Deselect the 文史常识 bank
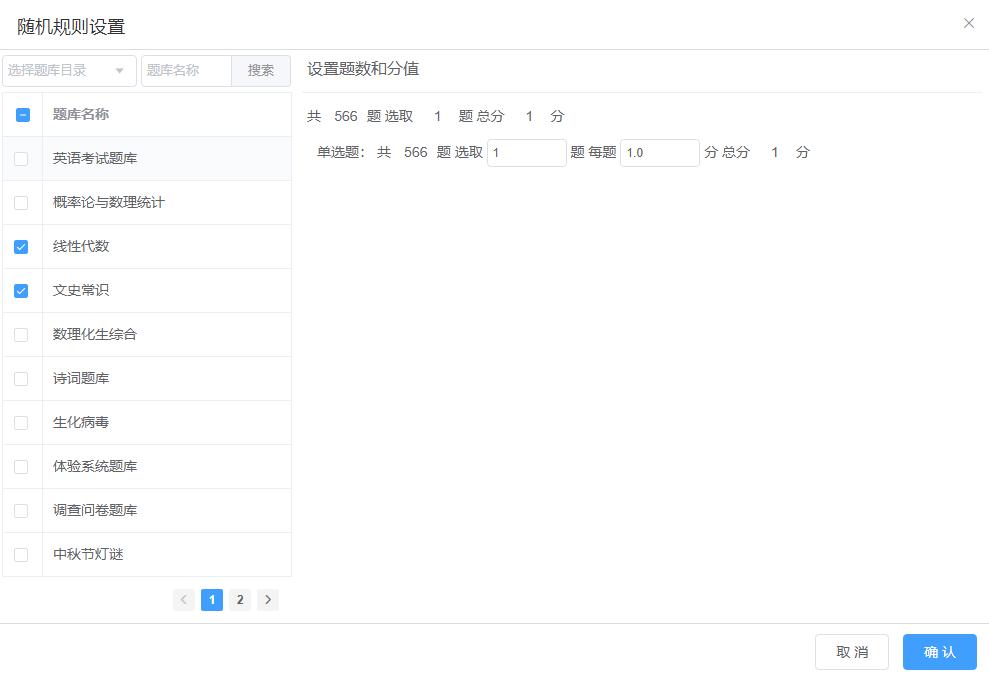989x681 pixels. pos(22,290)
